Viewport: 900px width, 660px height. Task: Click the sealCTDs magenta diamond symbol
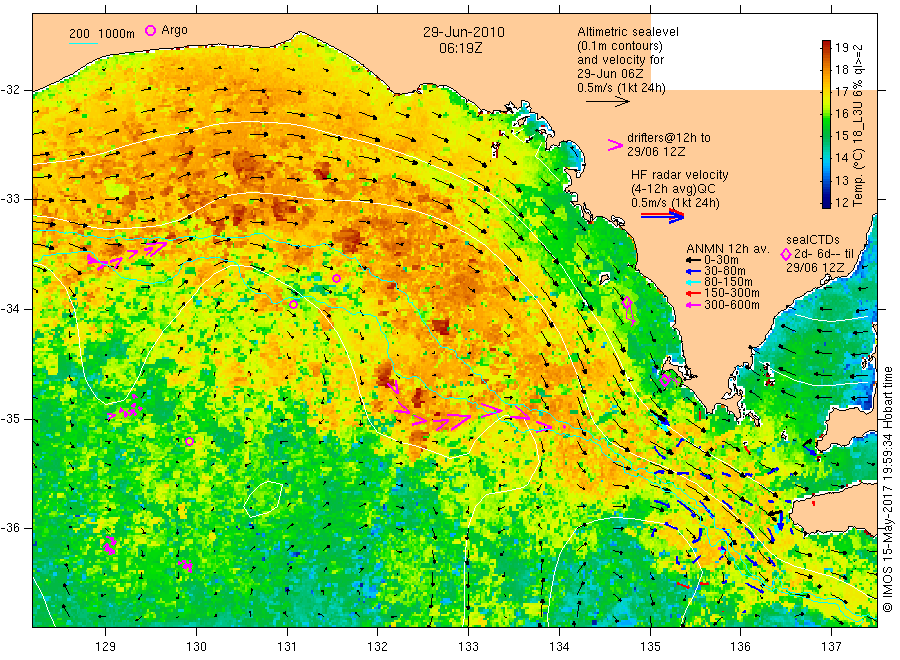[786, 254]
